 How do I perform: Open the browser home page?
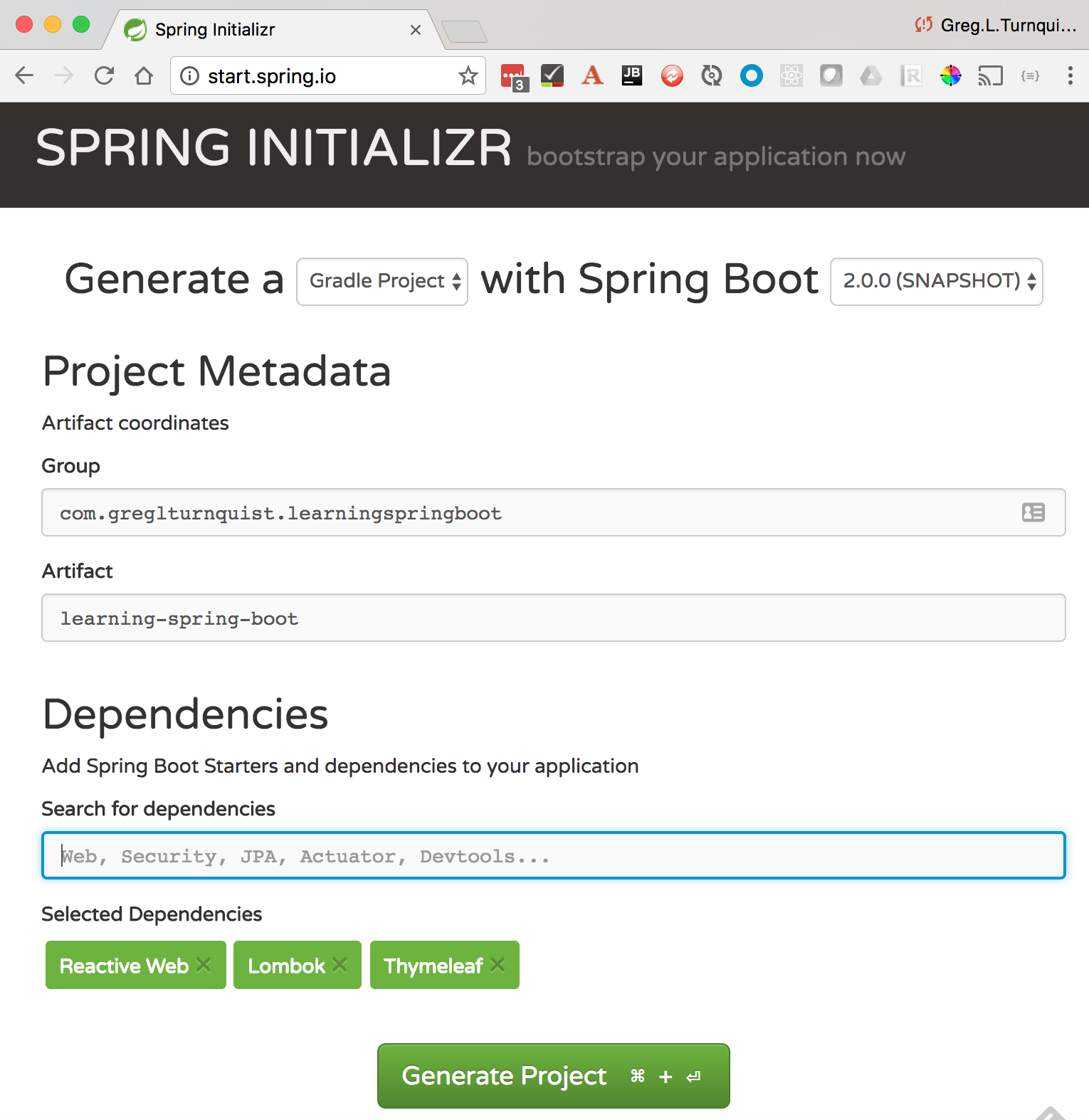point(144,75)
